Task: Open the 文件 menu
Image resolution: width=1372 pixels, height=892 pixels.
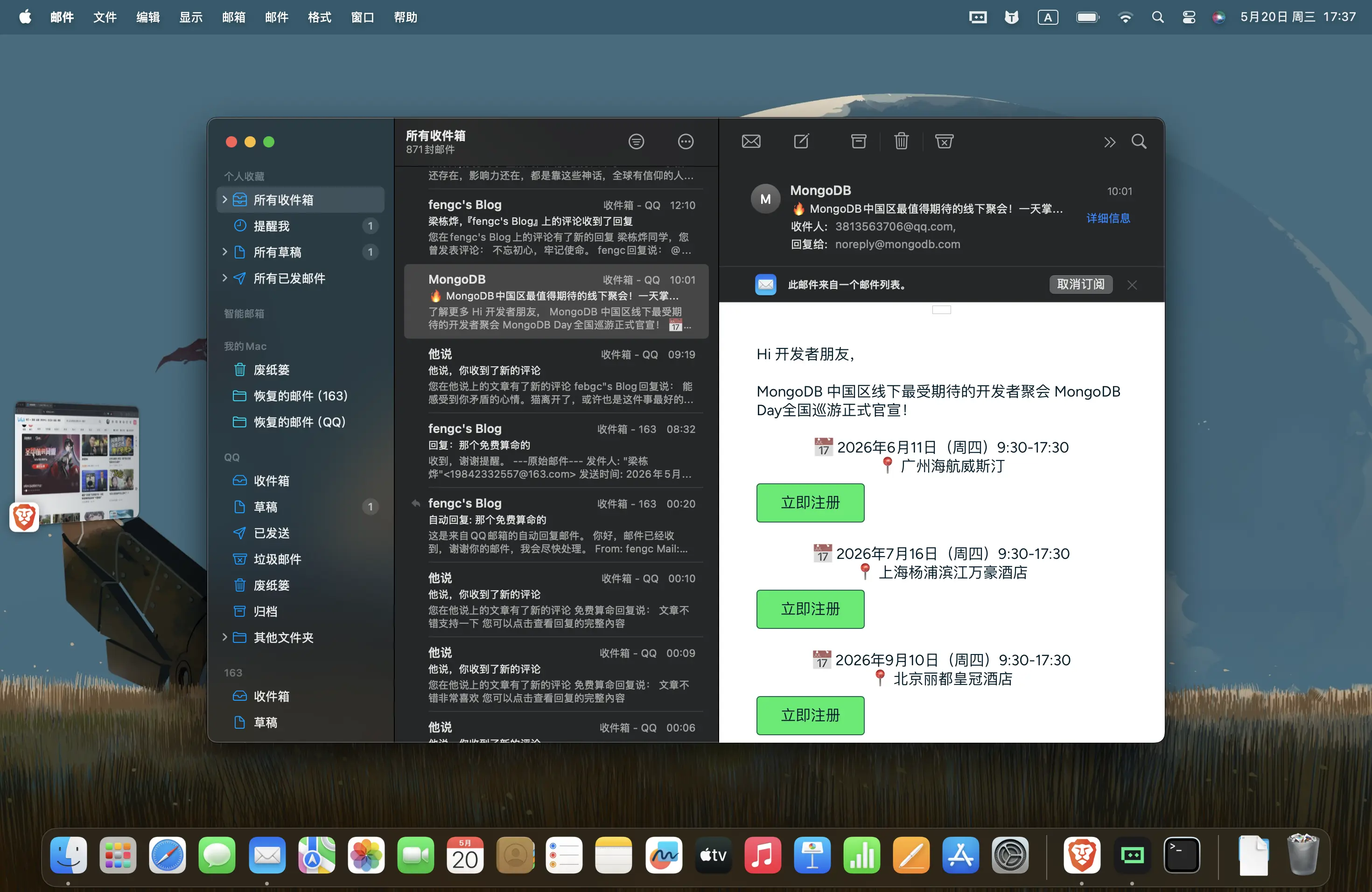Action: pos(105,17)
